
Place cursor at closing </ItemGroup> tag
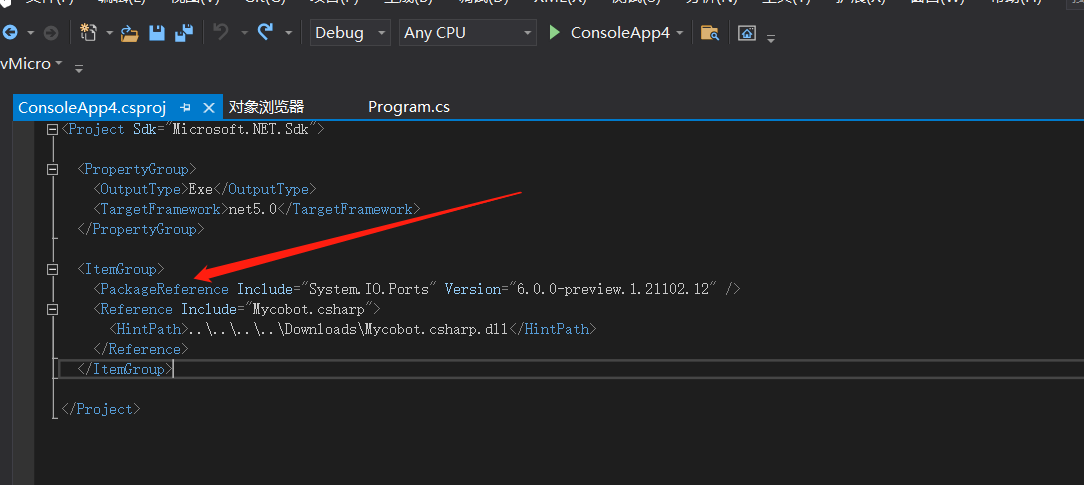point(125,369)
